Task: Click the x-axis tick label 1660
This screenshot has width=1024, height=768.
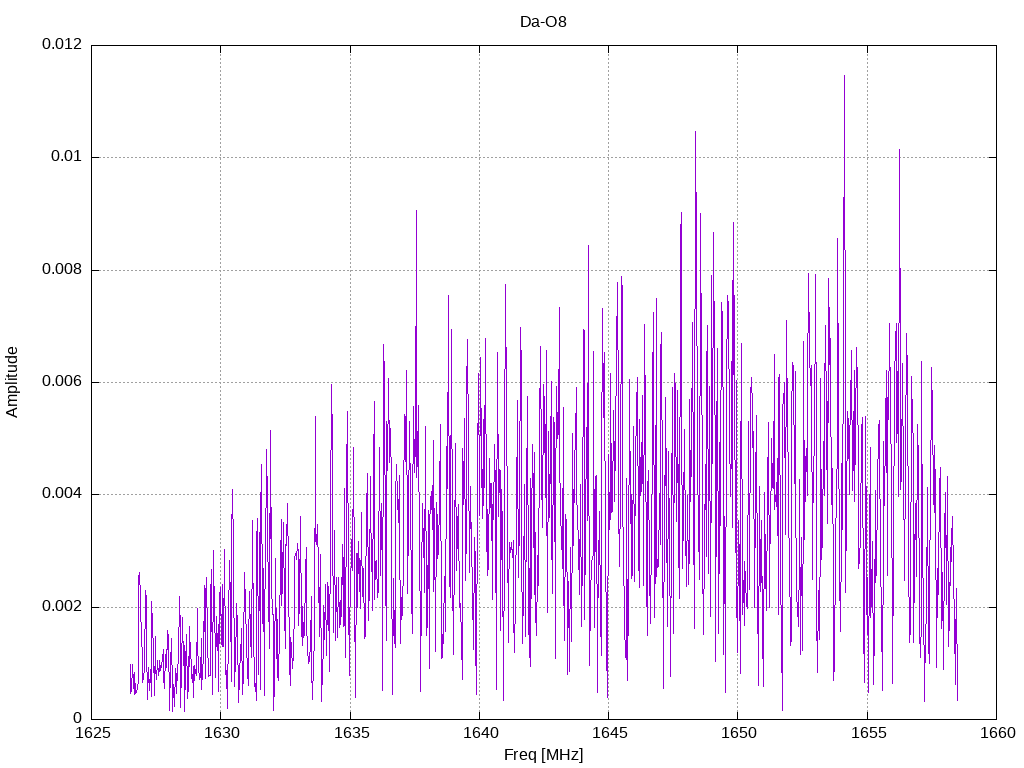Action: tap(997, 733)
